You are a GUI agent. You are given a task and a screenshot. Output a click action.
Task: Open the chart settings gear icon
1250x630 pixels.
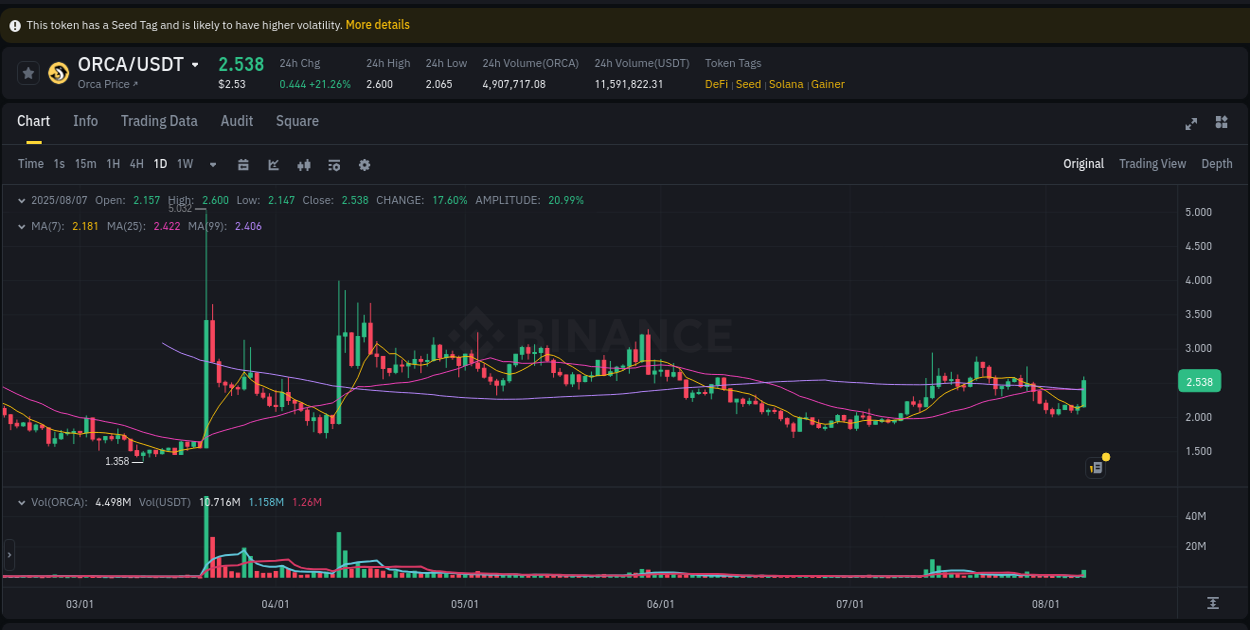[364, 164]
